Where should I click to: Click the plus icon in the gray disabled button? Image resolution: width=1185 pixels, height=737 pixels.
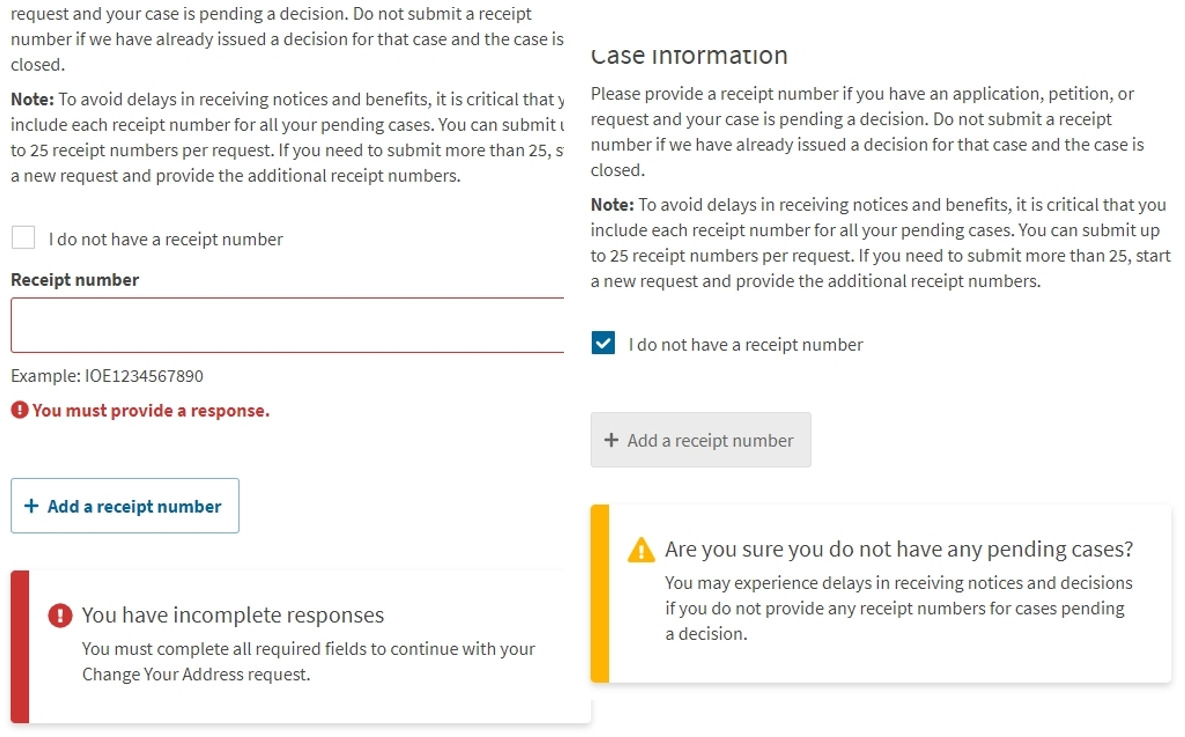[x=611, y=440]
